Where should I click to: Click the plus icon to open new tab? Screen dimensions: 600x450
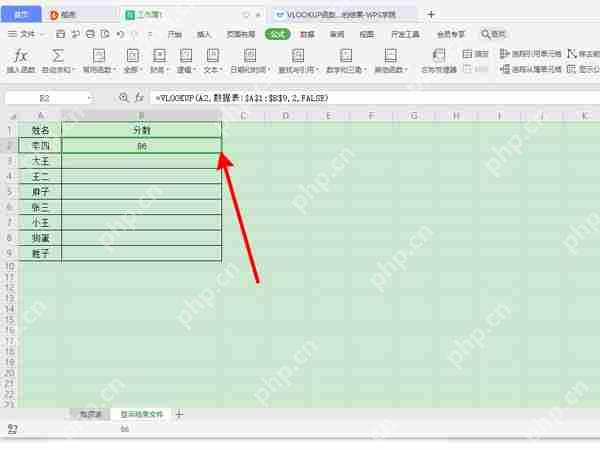432,15
